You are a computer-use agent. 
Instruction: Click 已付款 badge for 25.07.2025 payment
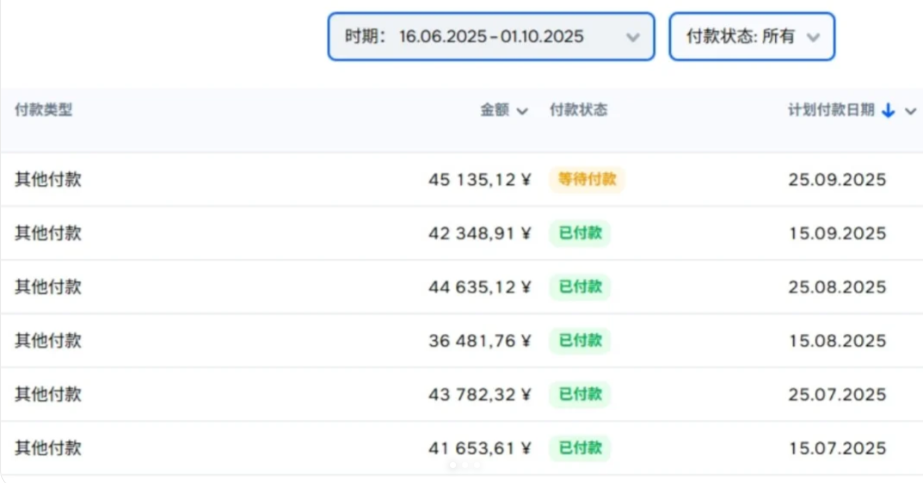tap(580, 395)
